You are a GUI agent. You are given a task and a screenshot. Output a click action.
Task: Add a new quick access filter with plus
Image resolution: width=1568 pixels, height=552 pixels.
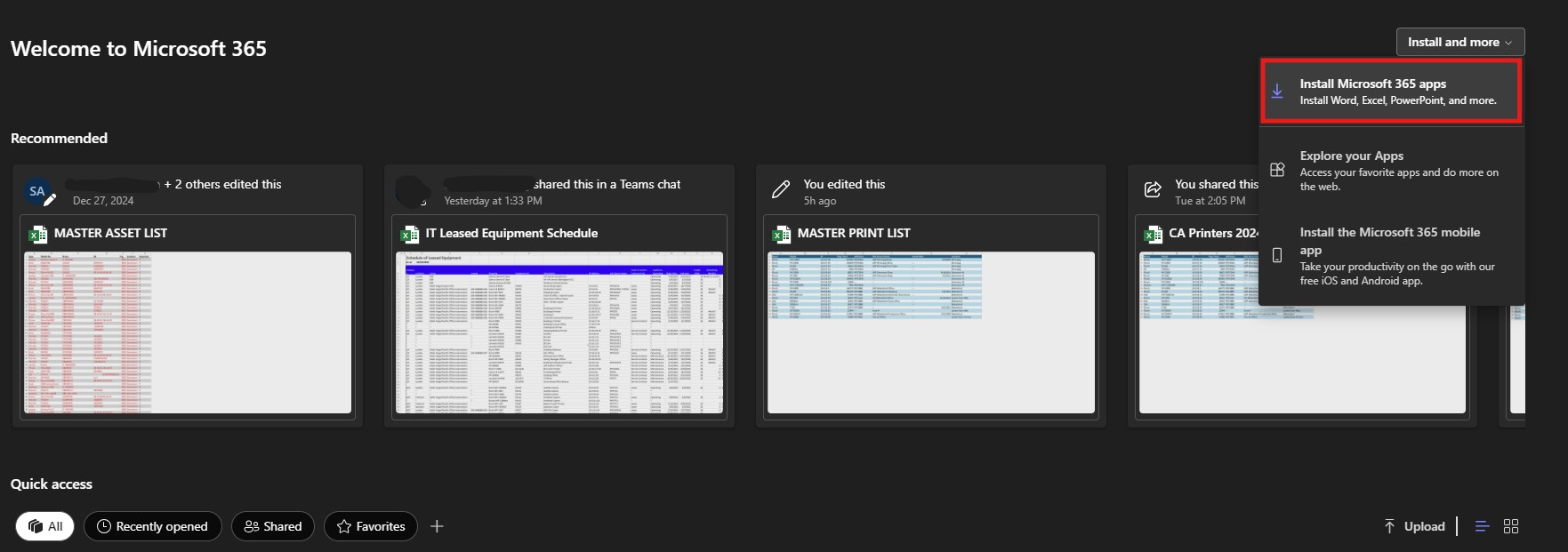[437, 526]
